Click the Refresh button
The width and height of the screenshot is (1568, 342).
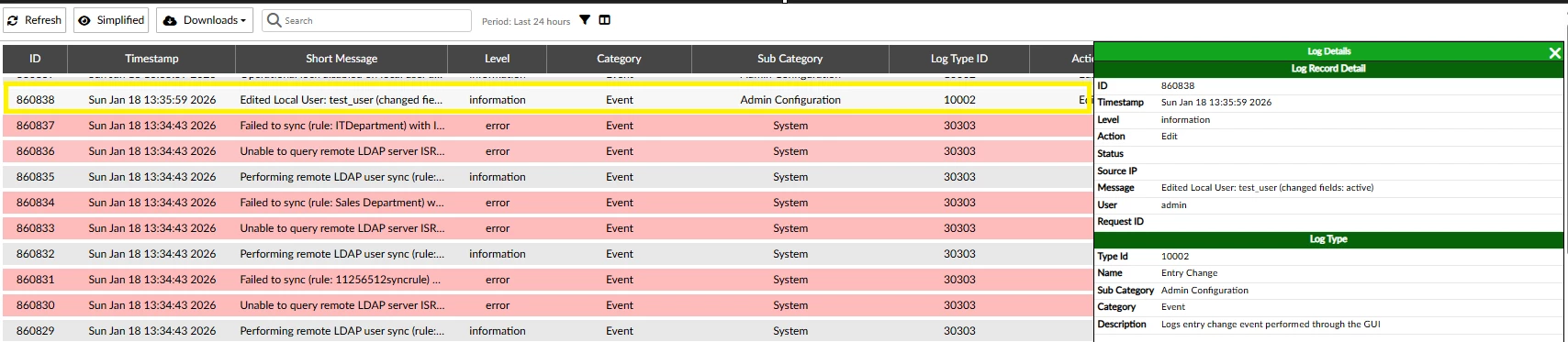34,20
